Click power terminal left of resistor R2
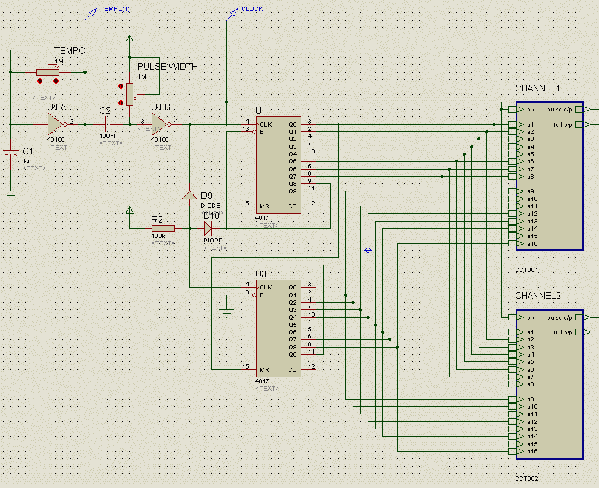The width and height of the screenshot is (599, 488). [130, 211]
